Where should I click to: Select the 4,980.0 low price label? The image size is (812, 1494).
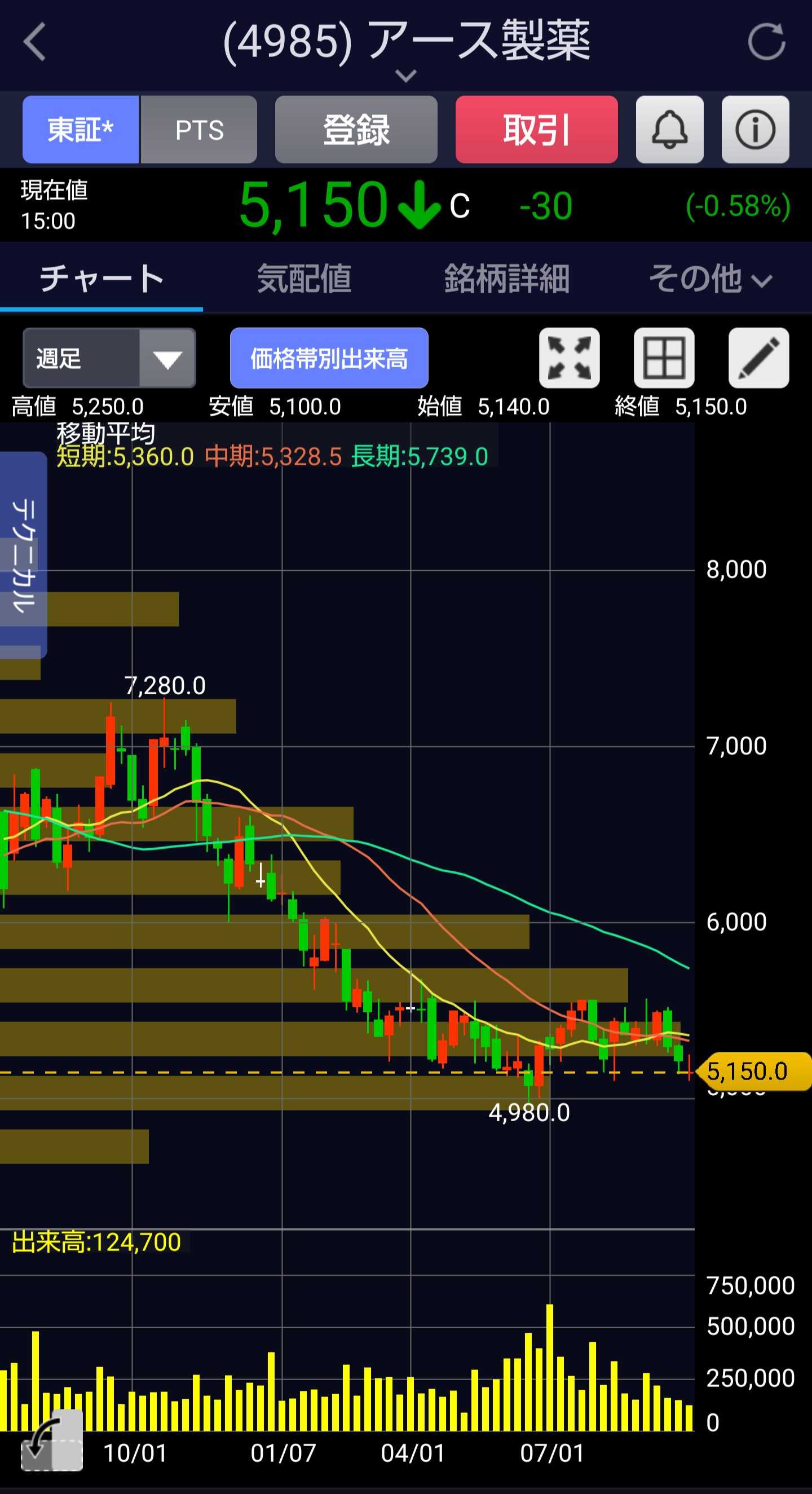pyautogui.click(x=529, y=1112)
